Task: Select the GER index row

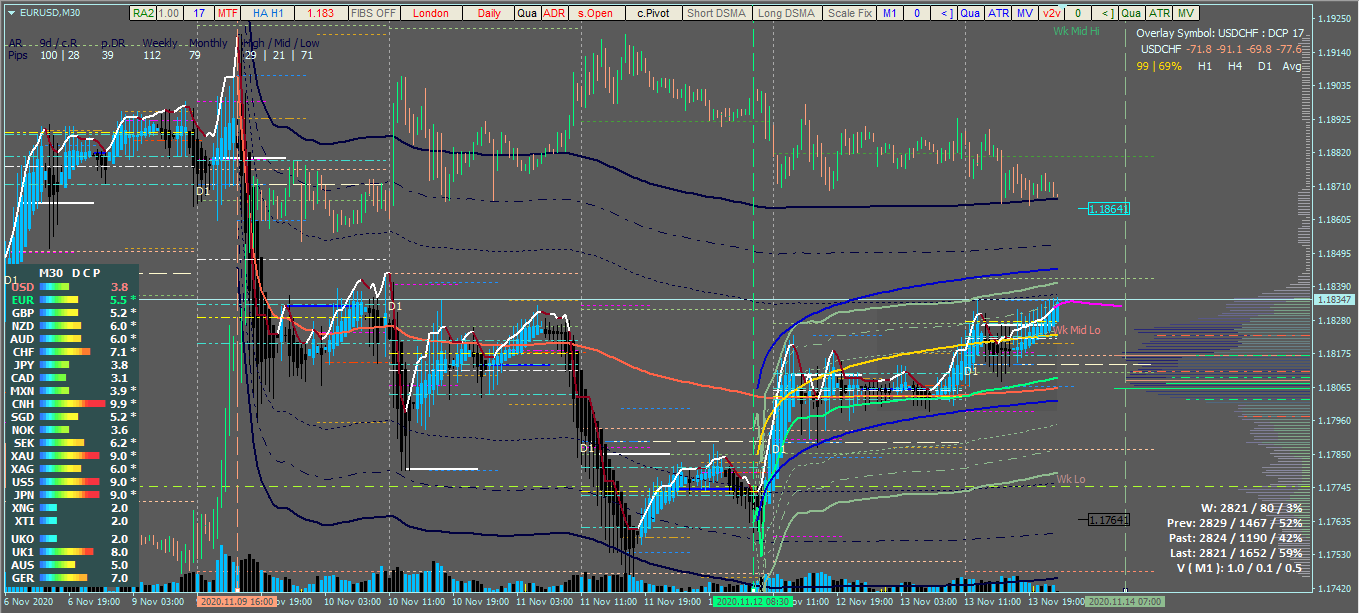Action: click(x=71, y=578)
